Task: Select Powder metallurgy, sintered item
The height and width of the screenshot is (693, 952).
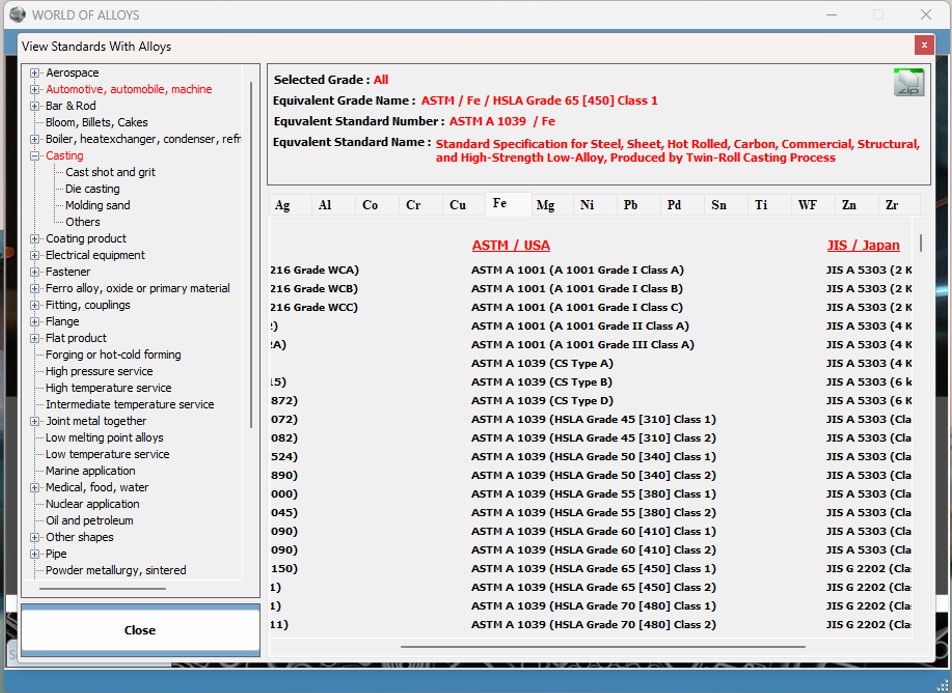Action: coord(115,570)
